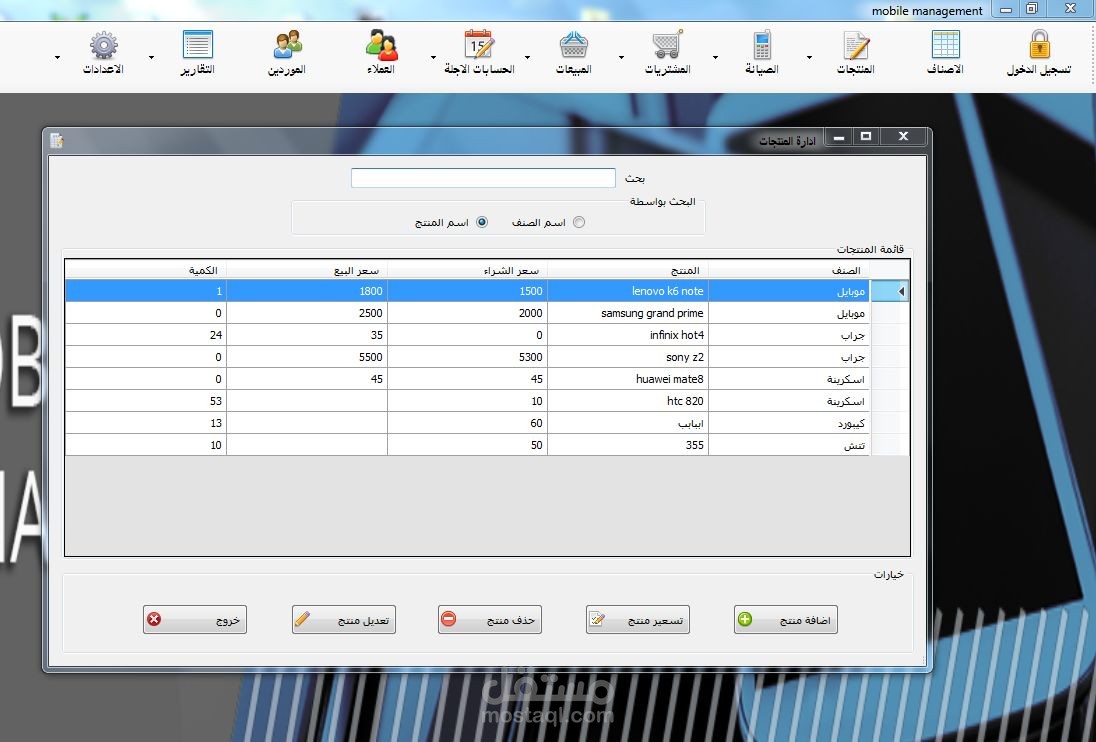Image resolution: width=1096 pixels, height=742 pixels.
Task: Sort by the المنتج column header
Action: (x=628, y=270)
